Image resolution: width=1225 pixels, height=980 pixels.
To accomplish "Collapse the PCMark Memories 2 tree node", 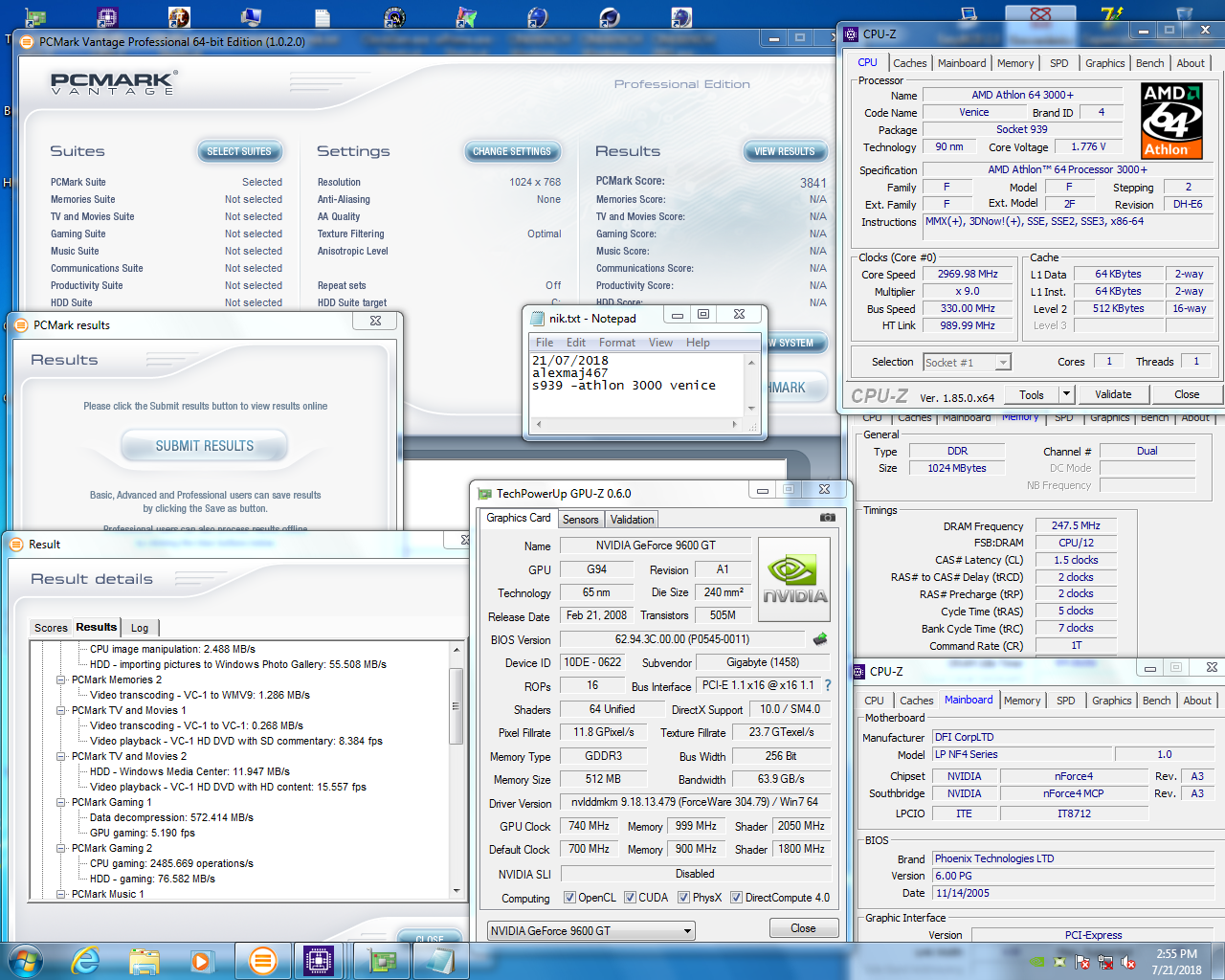I will pos(61,679).
